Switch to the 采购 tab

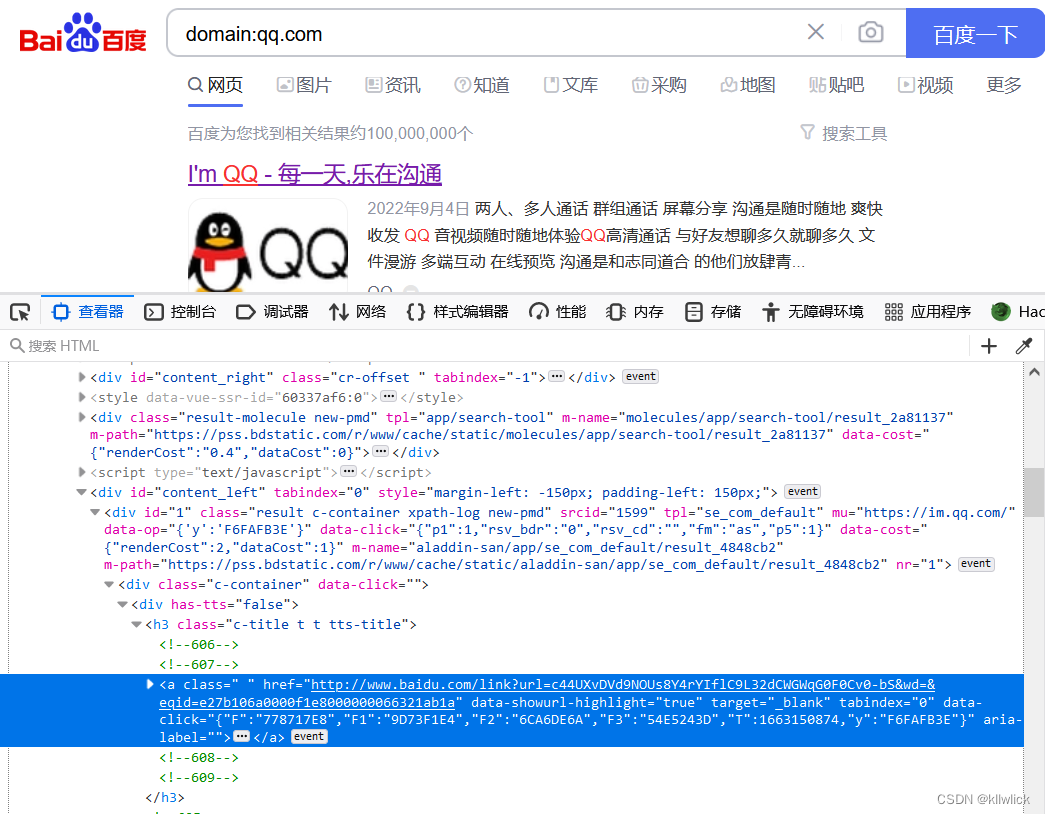pos(659,85)
